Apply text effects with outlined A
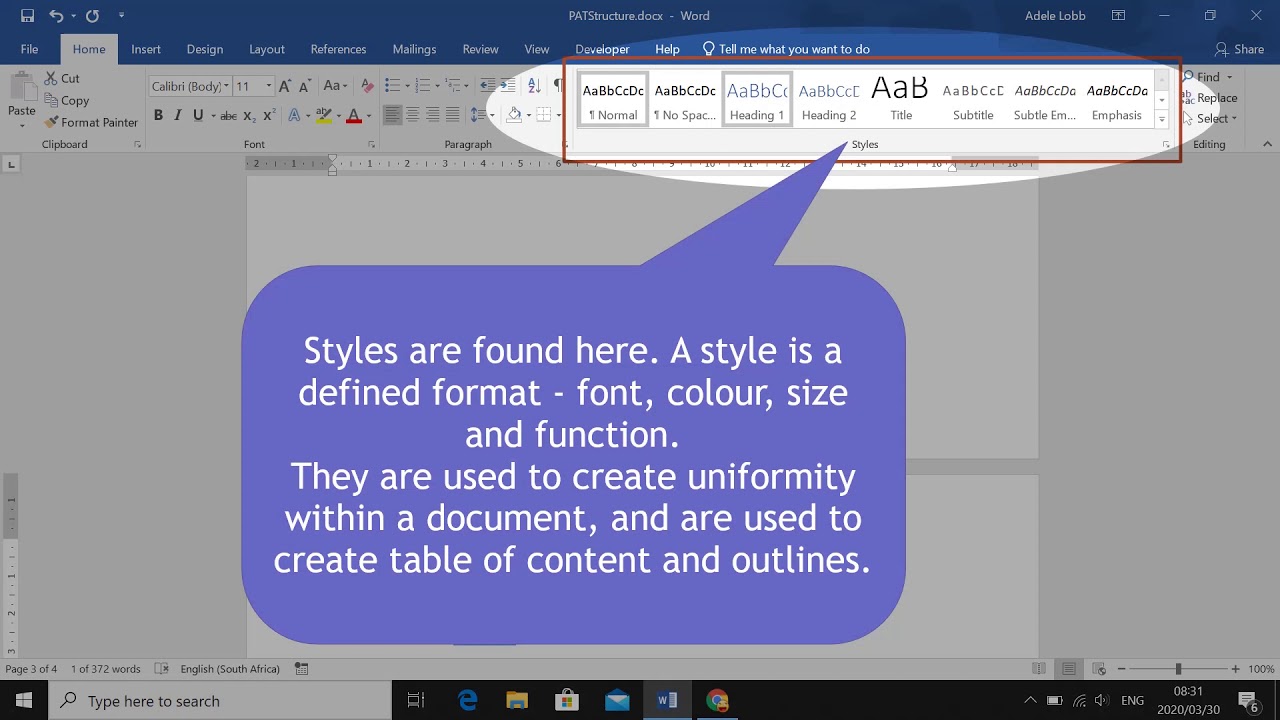The image size is (1280, 720). click(x=294, y=115)
